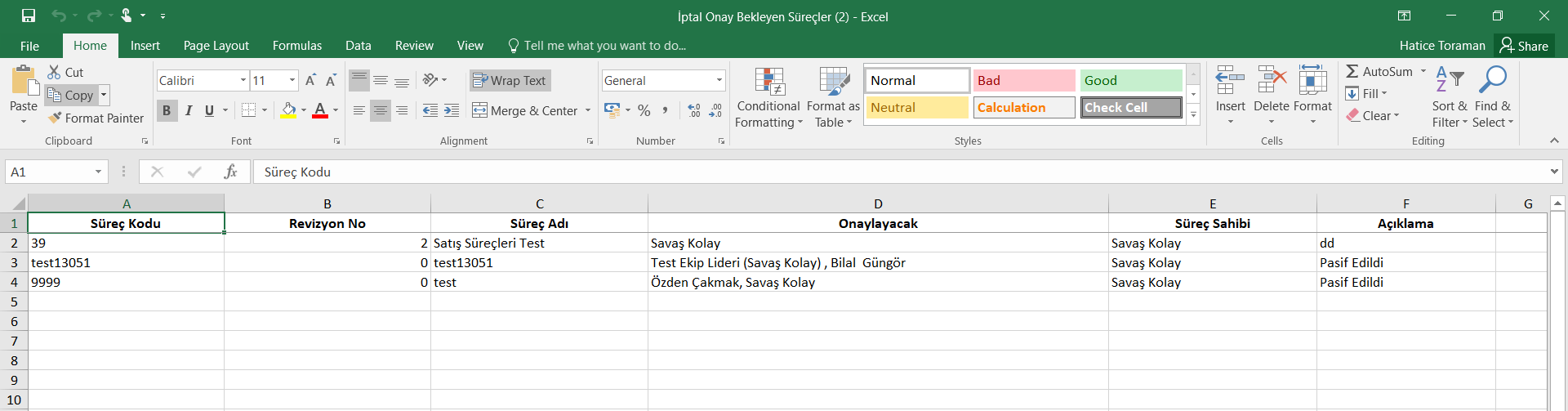Switch to the Page Layout tab
Image resolution: width=1568 pixels, height=411 pixels.
216,46
